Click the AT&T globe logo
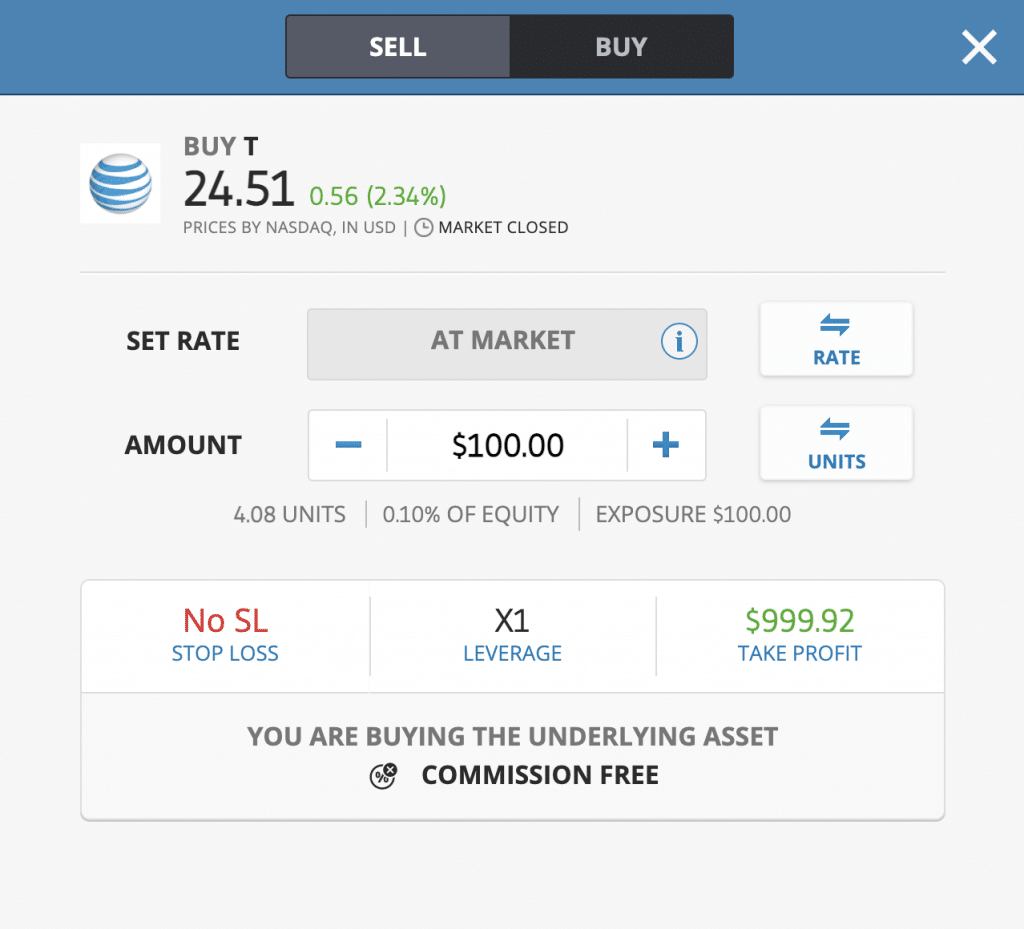Image resolution: width=1024 pixels, height=929 pixels. click(120, 183)
